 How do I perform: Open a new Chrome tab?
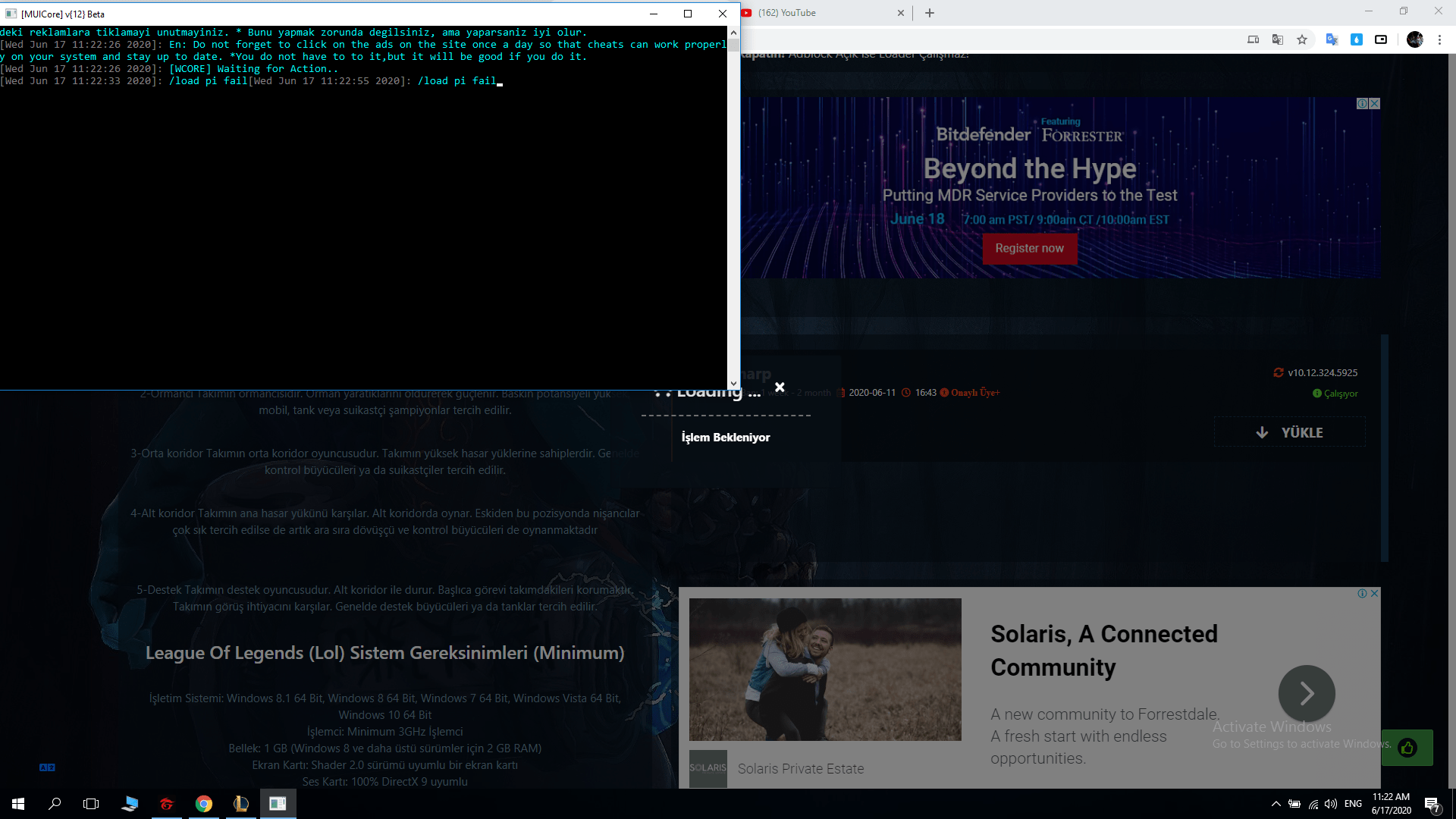tap(930, 13)
